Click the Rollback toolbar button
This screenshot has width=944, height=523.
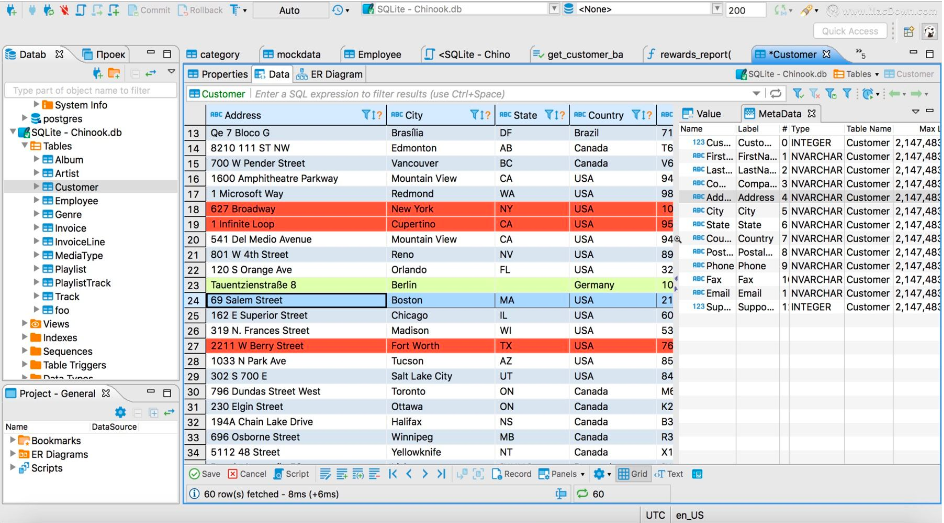point(200,10)
